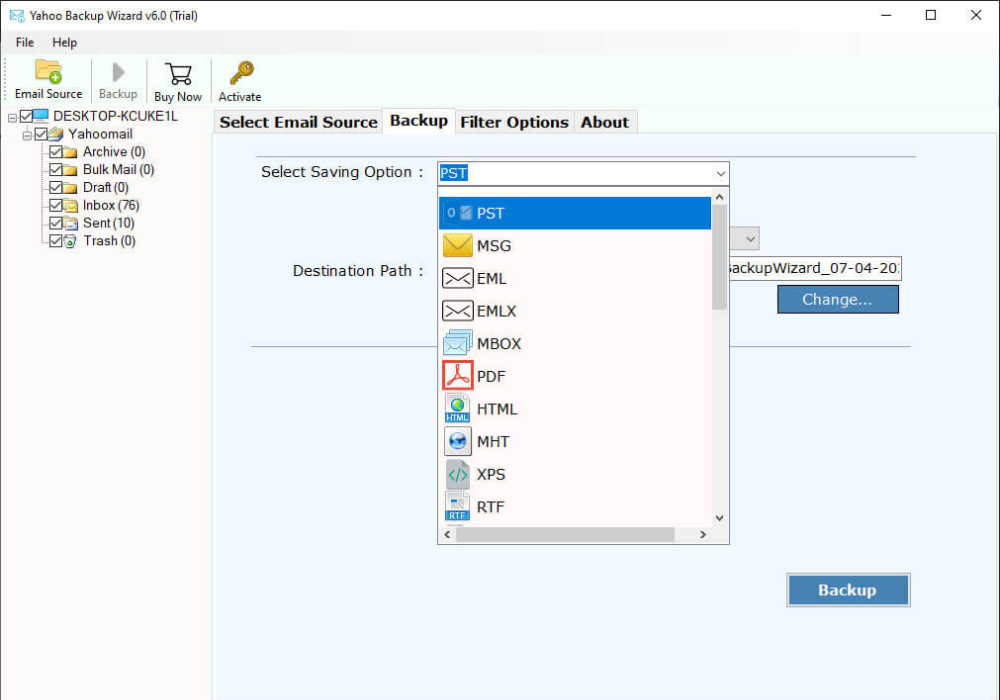Select the Sent (10) label
This screenshot has width=1000, height=700.
tap(108, 223)
